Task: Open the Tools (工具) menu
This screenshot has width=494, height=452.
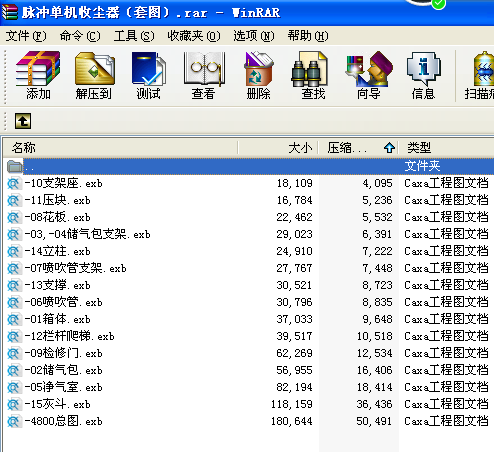Action: click(x=134, y=36)
